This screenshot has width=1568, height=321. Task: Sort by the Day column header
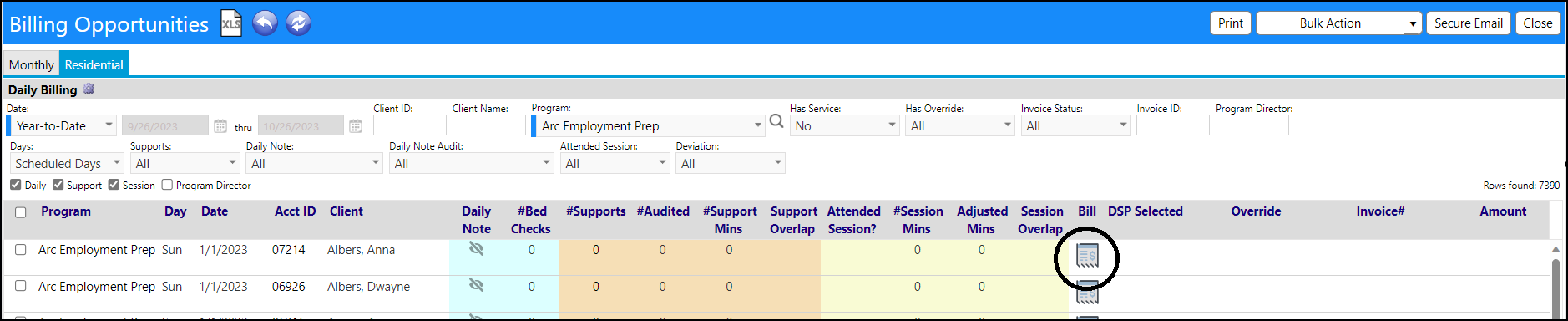click(175, 211)
